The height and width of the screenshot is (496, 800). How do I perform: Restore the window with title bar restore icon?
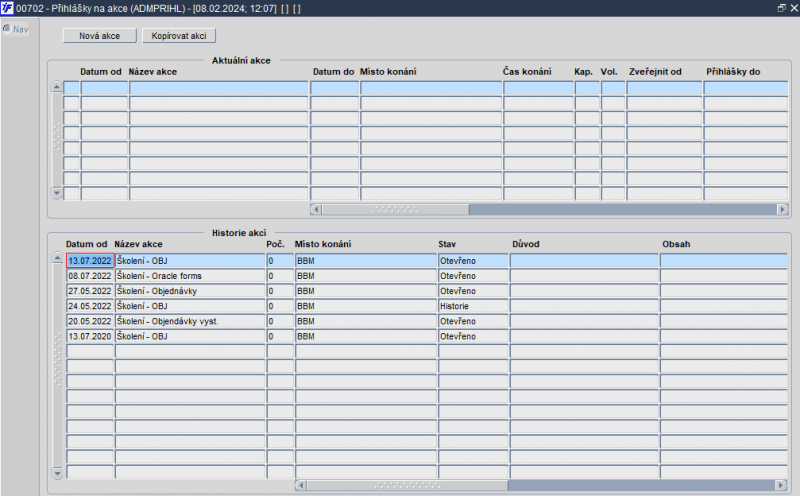[781, 8]
